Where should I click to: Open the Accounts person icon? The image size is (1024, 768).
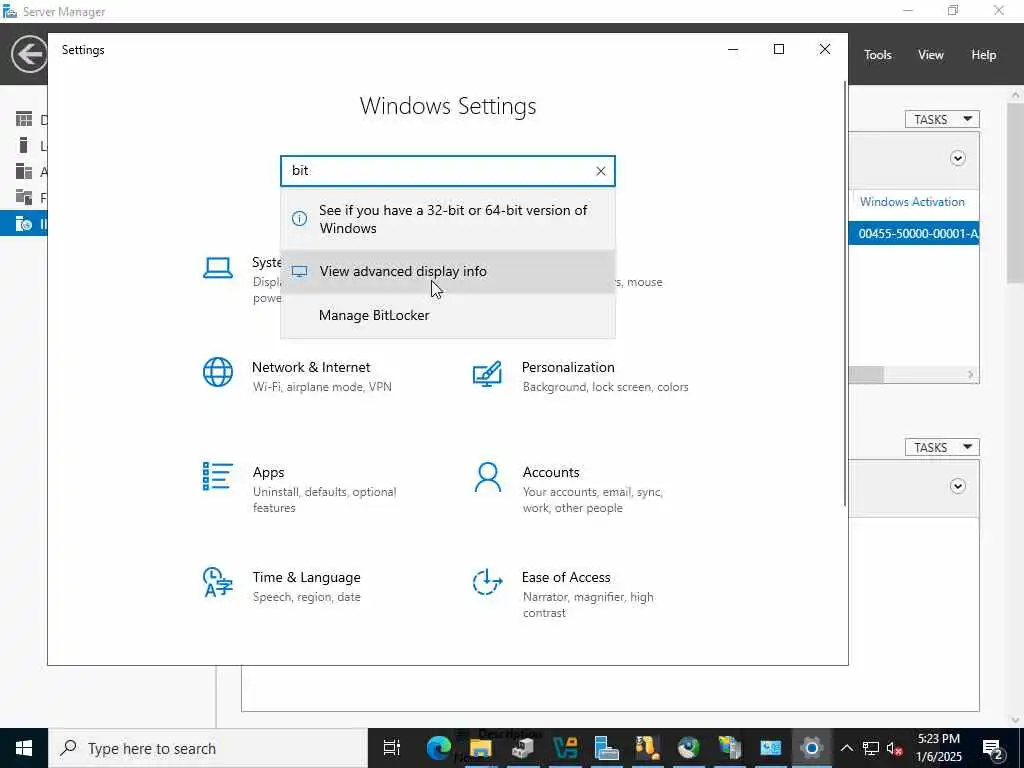[487, 477]
